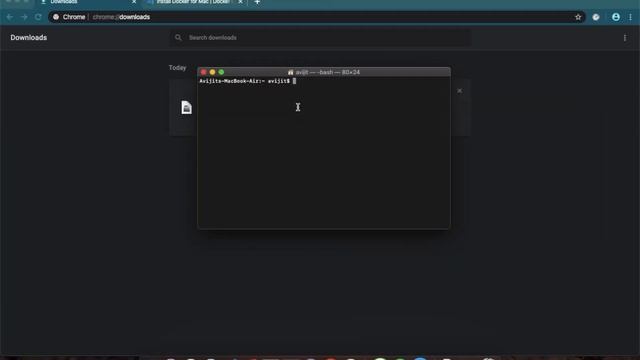Close the Install Docker for Mac tab
Image resolution: width=640 pixels, height=360 pixels.
click(x=240, y=2)
